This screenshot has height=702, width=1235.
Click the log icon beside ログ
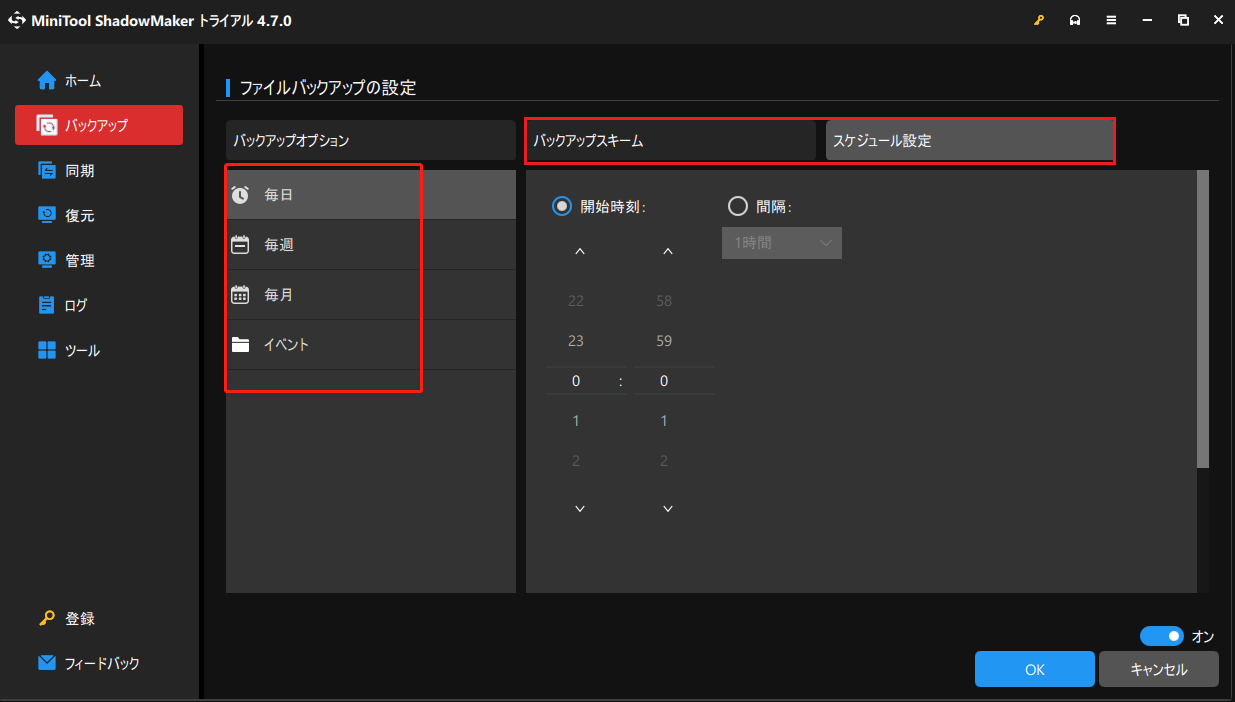47,305
